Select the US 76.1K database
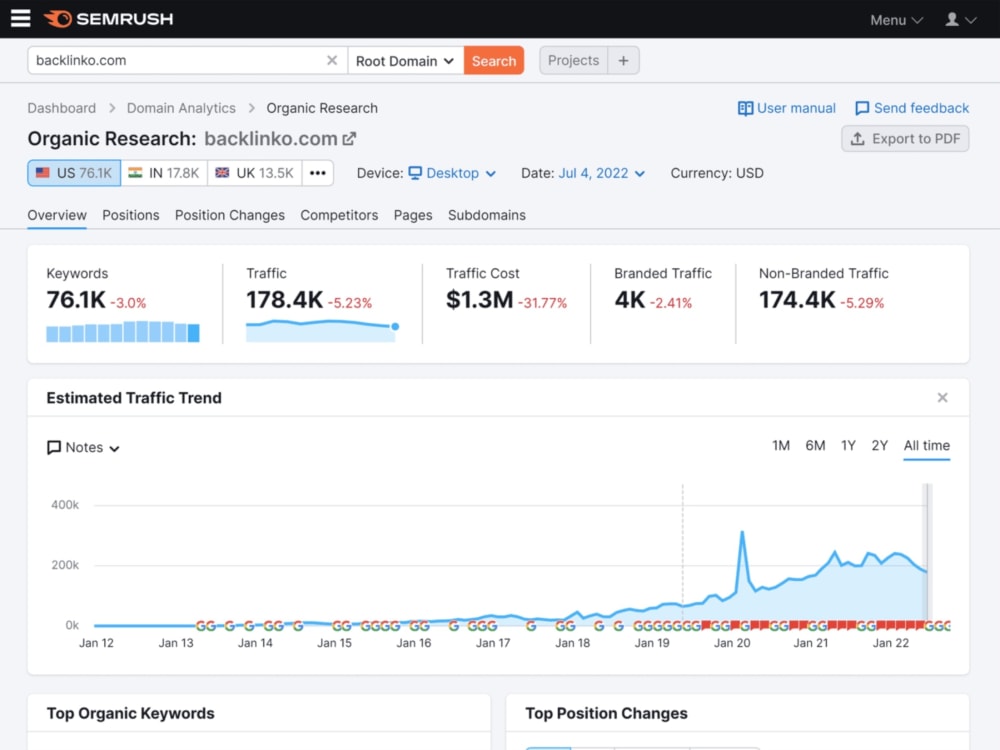 pyautogui.click(x=74, y=173)
